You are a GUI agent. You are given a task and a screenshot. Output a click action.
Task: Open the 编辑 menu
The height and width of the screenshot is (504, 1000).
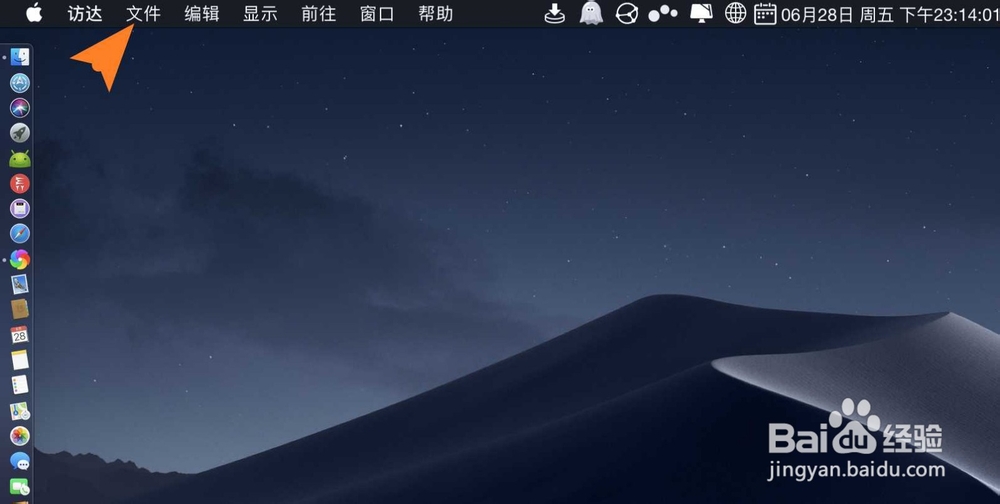(202, 13)
